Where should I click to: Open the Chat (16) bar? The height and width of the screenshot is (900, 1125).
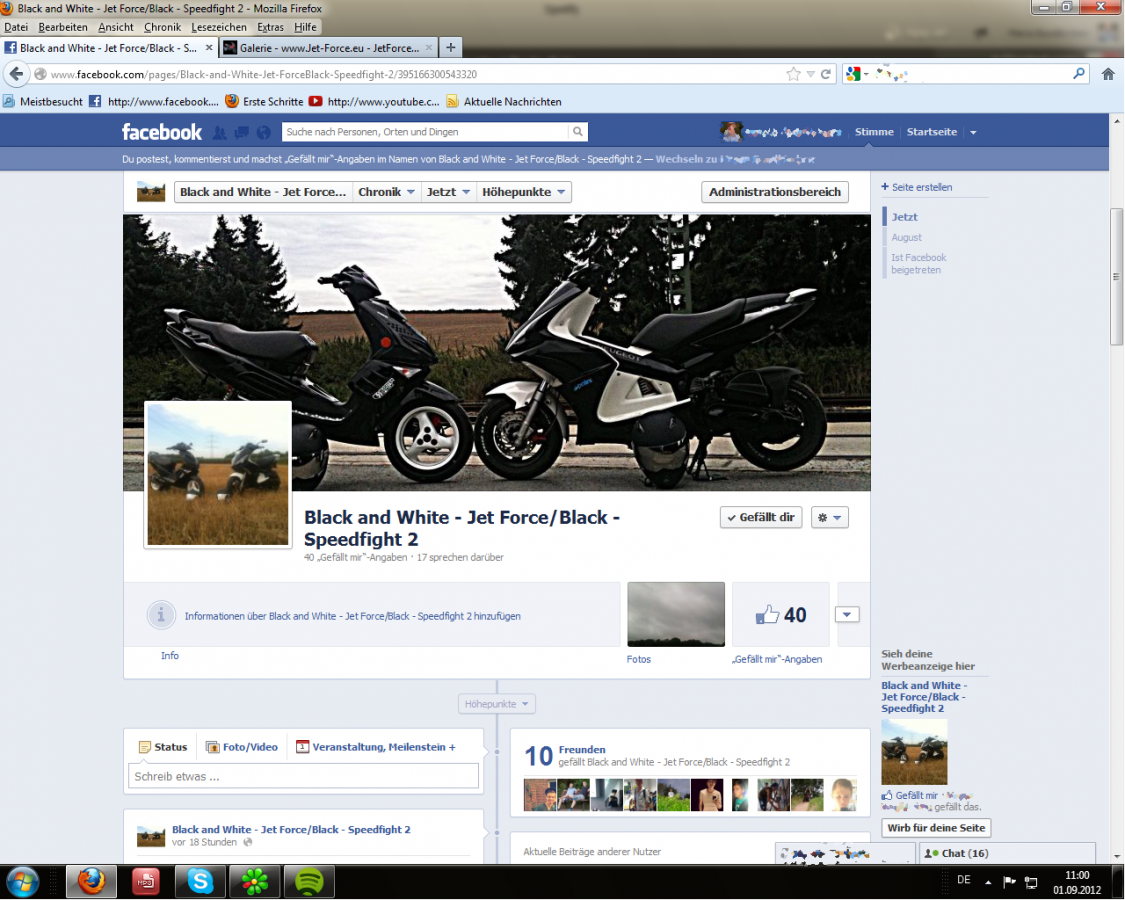click(x=1007, y=853)
